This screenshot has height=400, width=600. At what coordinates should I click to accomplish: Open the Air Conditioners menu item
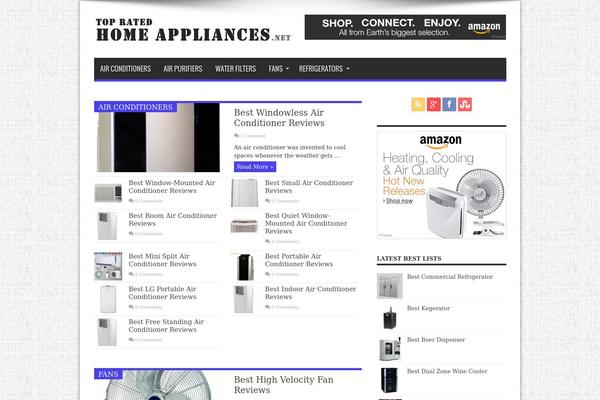point(126,69)
